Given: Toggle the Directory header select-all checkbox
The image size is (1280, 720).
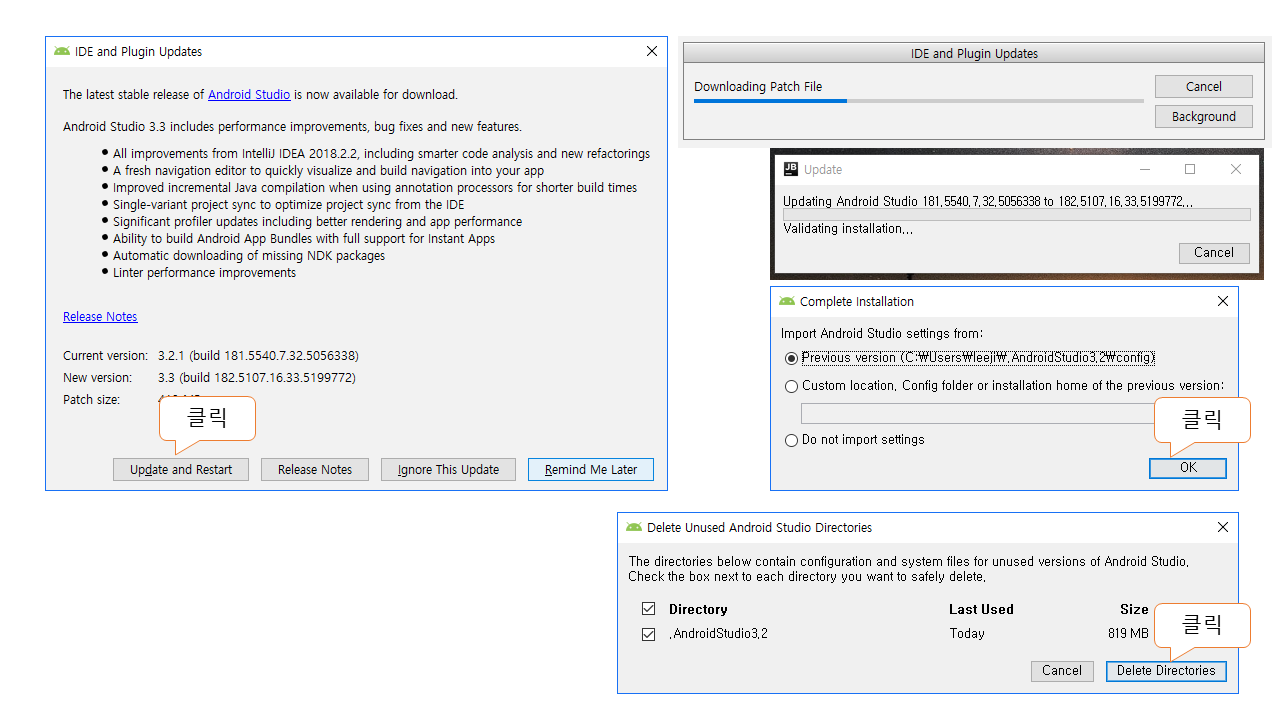Looking at the screenshot, I should pyautogui.click(x=648, y=609).
